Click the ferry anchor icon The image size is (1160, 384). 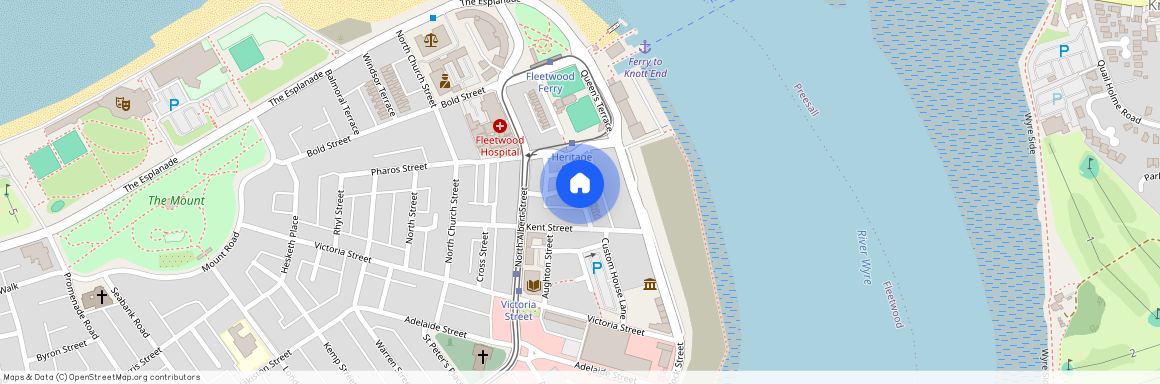[x=644, y=47]
